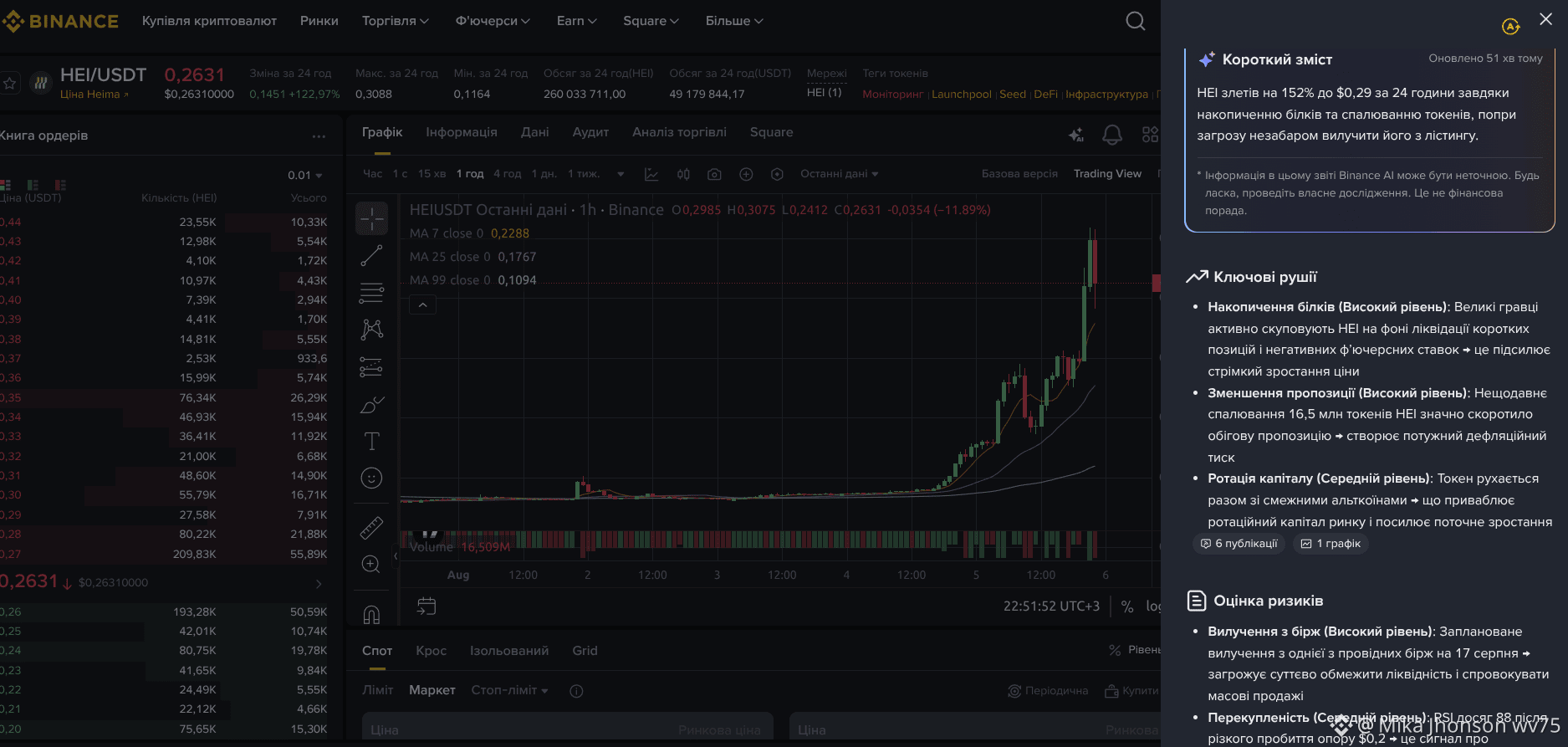Select the pattern node drawing tool
The width and height of the screenshot is (1568, 747).
click(371, 330)
